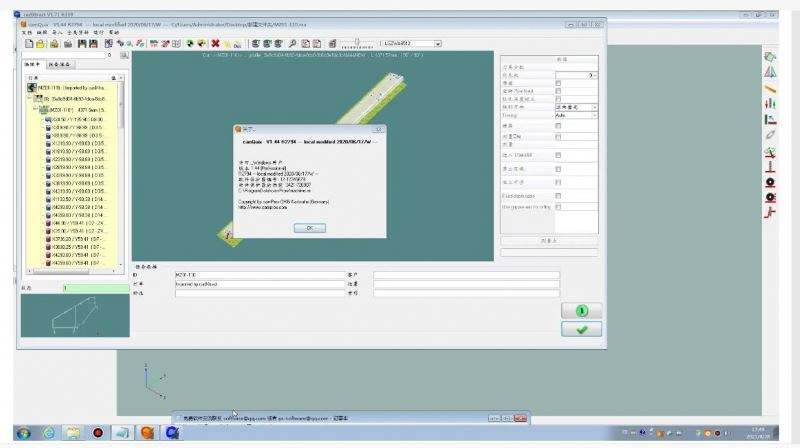This screenshot has width=800, height=448.
Task: Toggle checkbox just below the 0 value dropdown
Action: 558,83
